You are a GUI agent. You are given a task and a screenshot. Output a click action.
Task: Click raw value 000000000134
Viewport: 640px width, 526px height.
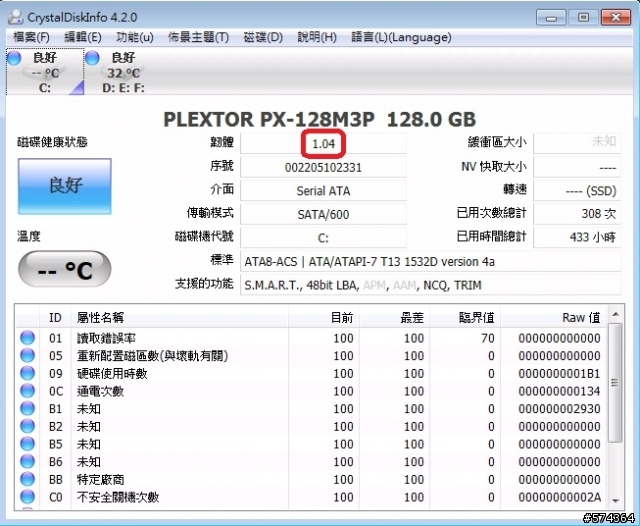pyautogui.click(x=559, y=391)
